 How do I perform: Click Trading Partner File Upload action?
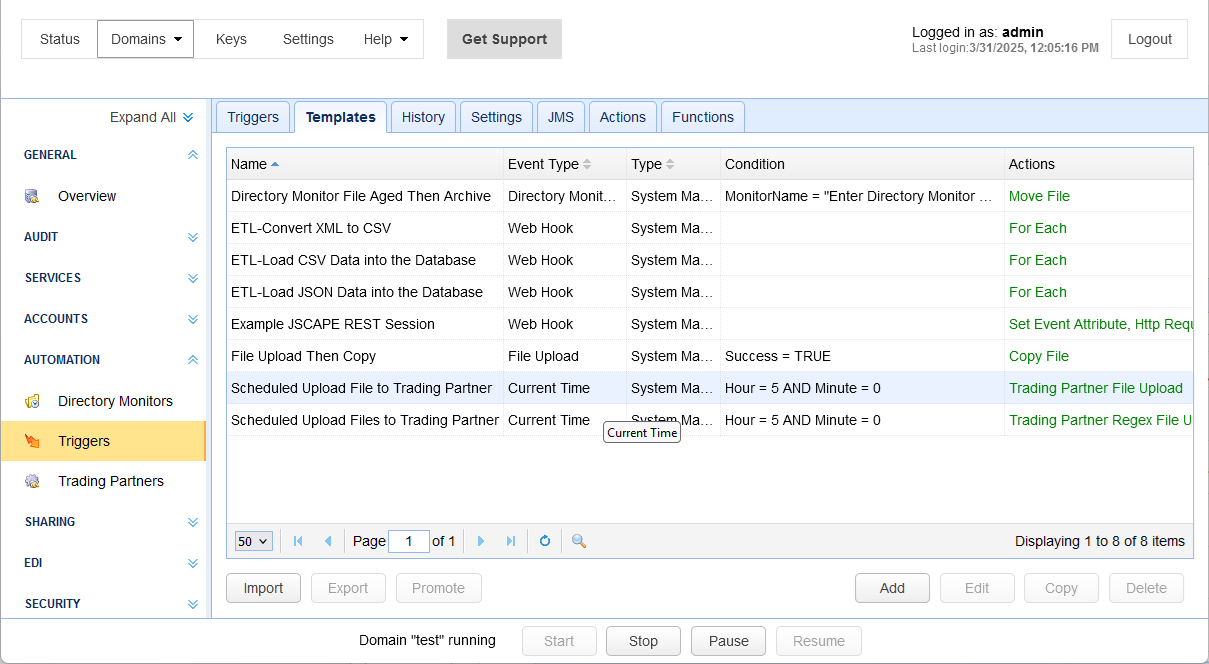1096,388
